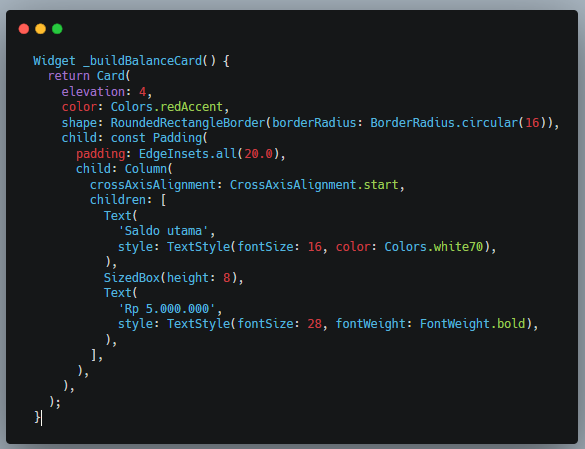Viewport: 585px width, 449px height.
Task: Click the fontSize value '28'
Action: (315, 324)
